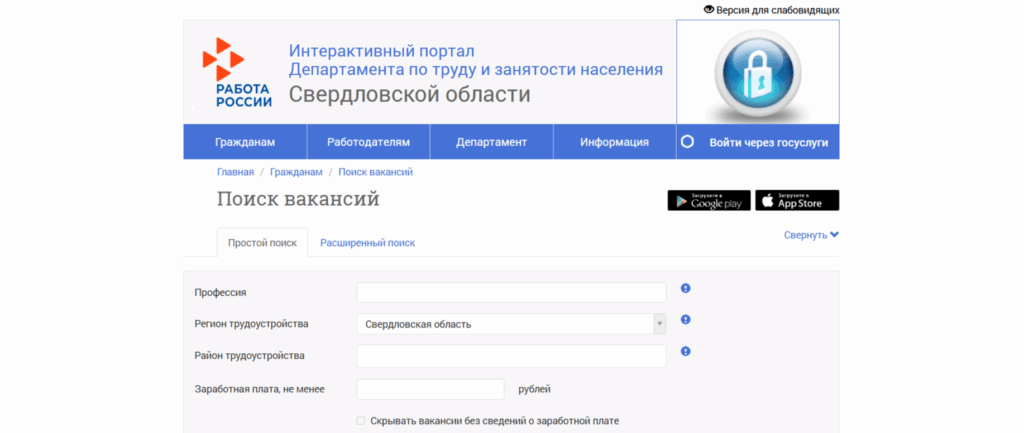Viewport: 1024px width, 433px height.
Task: Show help icon for Район трудоустройства
Action: click(685, 351)
